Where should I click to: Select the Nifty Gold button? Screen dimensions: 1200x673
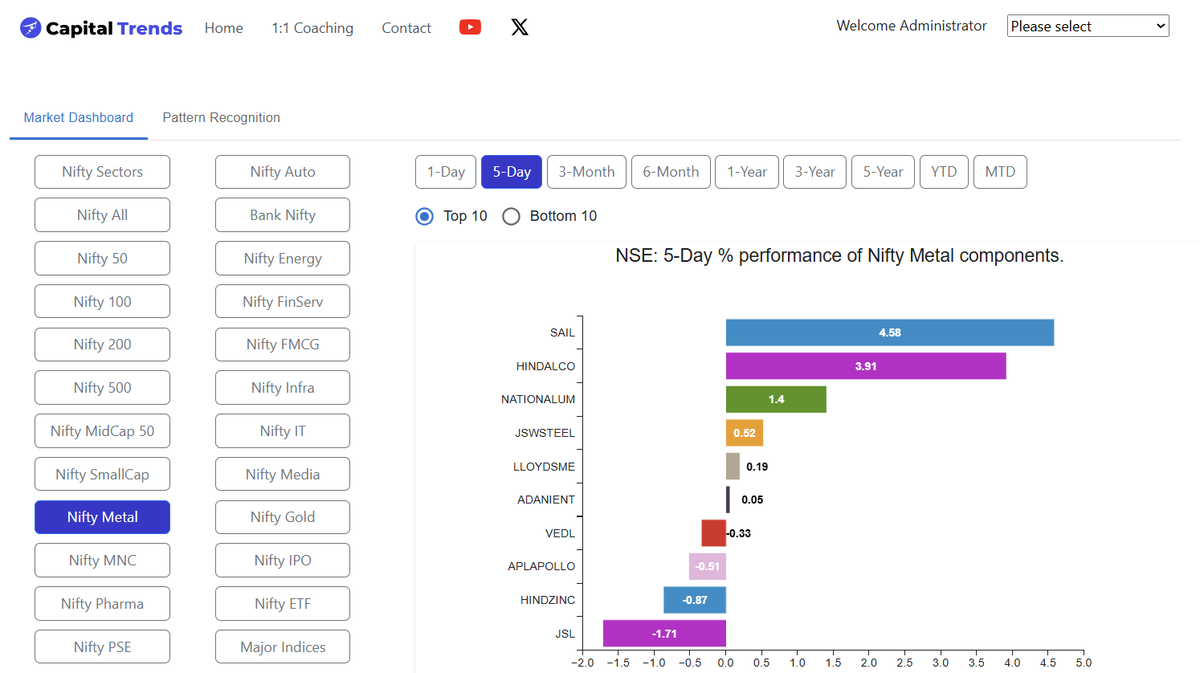[283, 517]
